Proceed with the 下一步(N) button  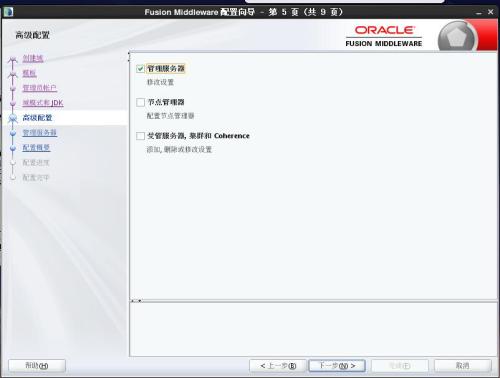point(337,366)
